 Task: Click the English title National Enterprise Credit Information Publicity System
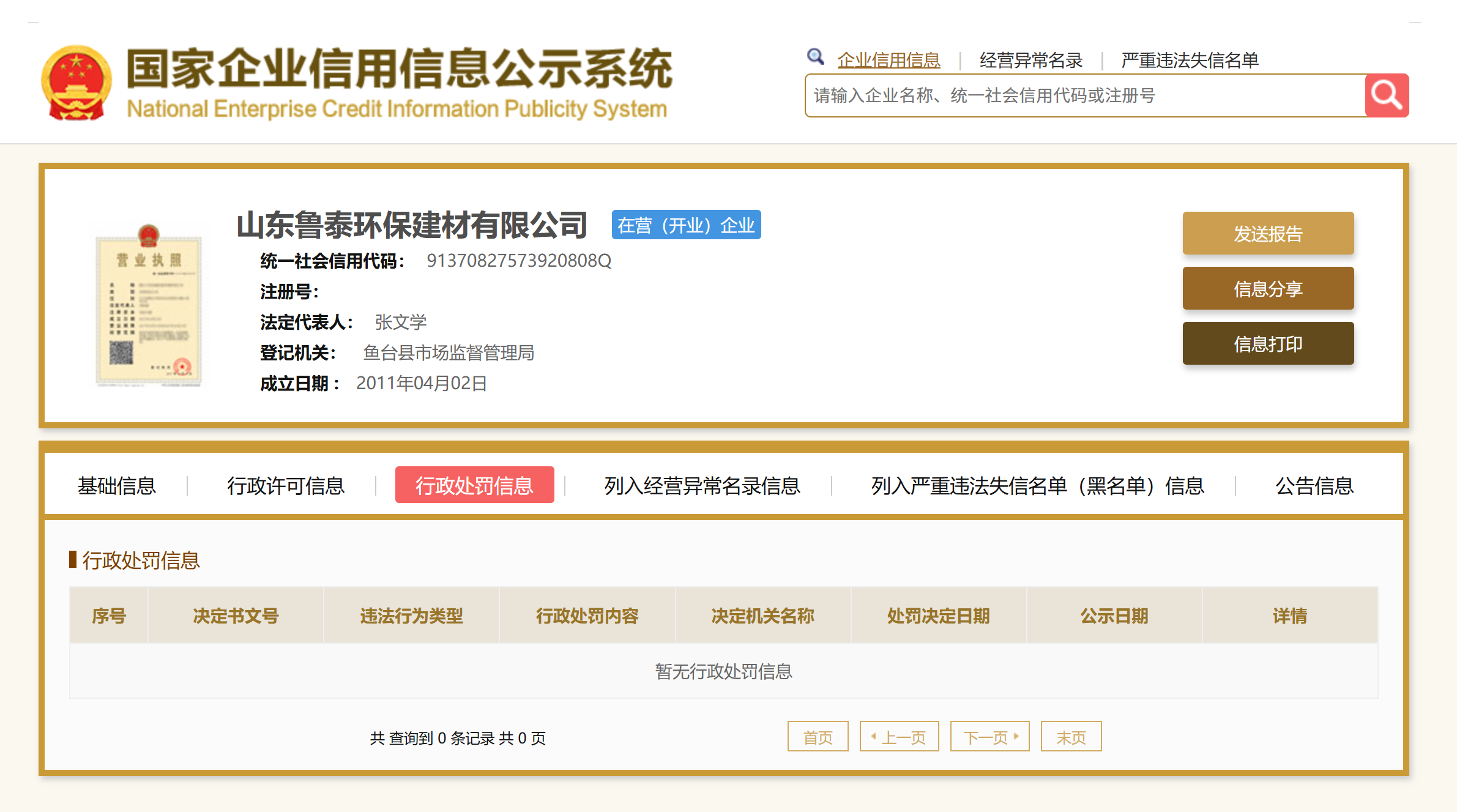tap(397, 109)
